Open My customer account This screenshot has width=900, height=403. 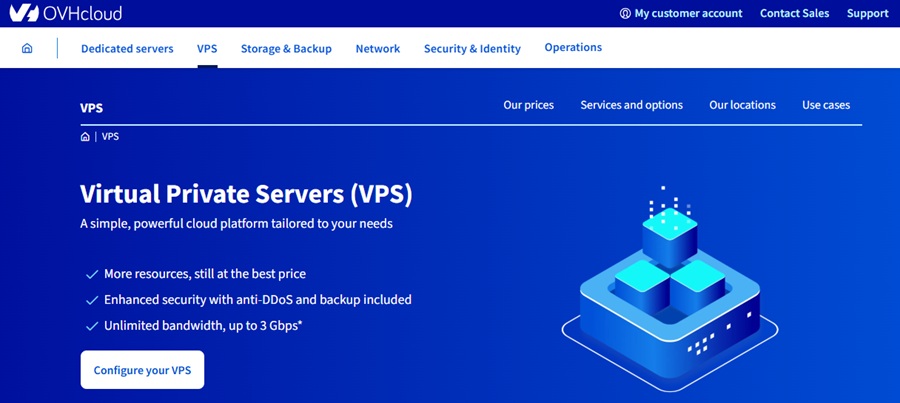pos(688,13)
